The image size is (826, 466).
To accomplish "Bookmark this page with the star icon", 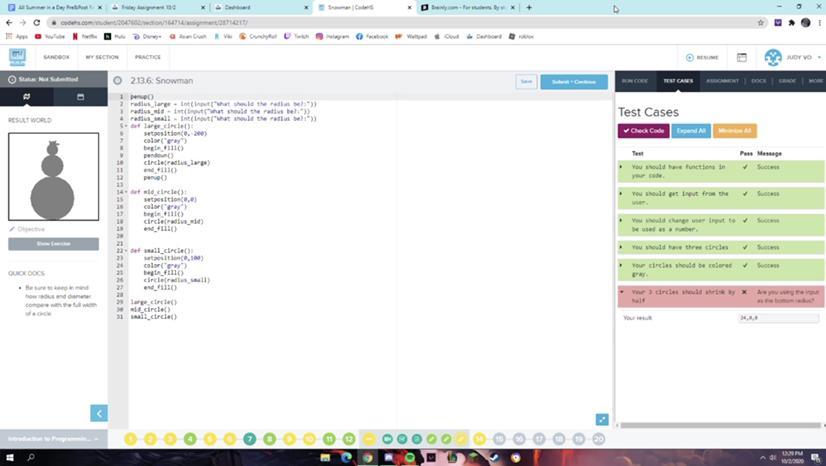I will [761, 23].
